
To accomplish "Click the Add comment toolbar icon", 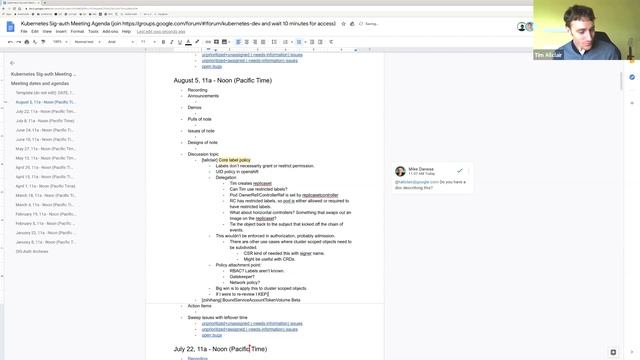I will pyautogui.click(x=216, y=42).
